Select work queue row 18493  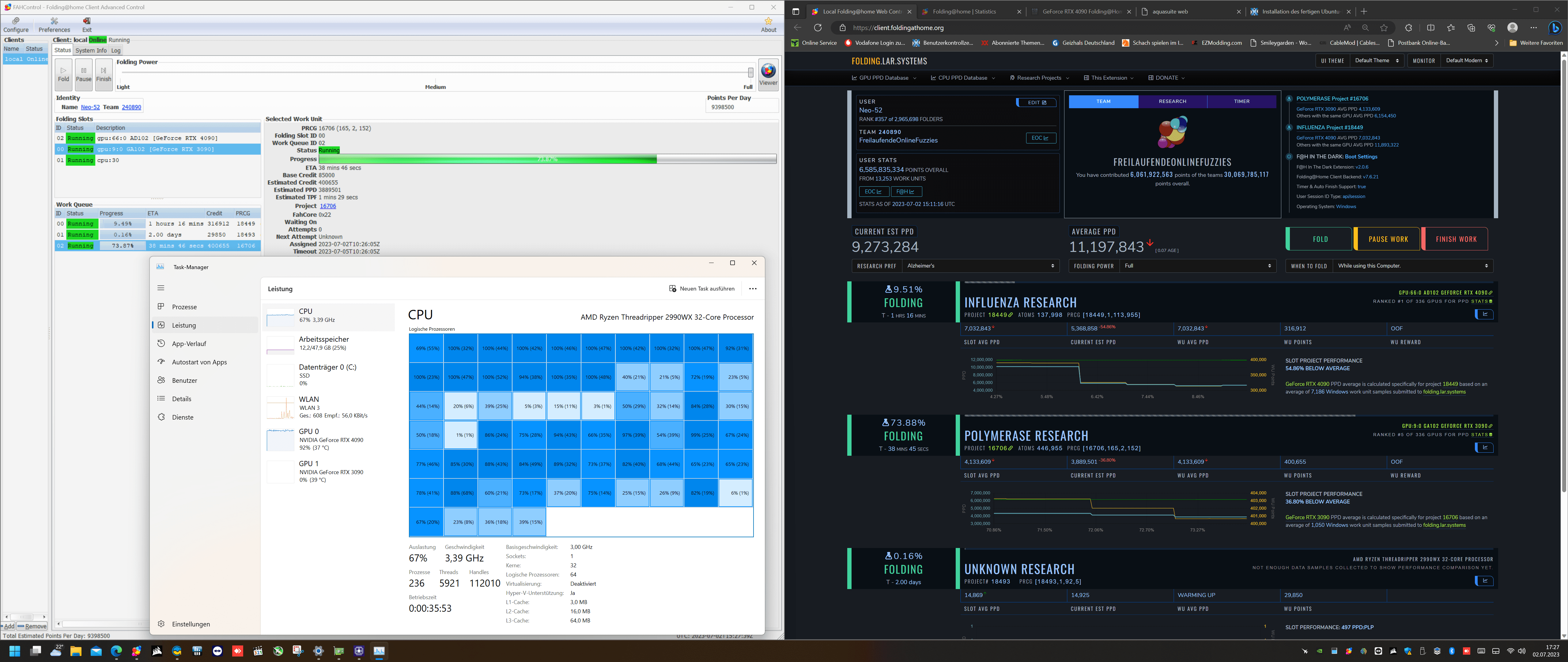click(158, 234)
